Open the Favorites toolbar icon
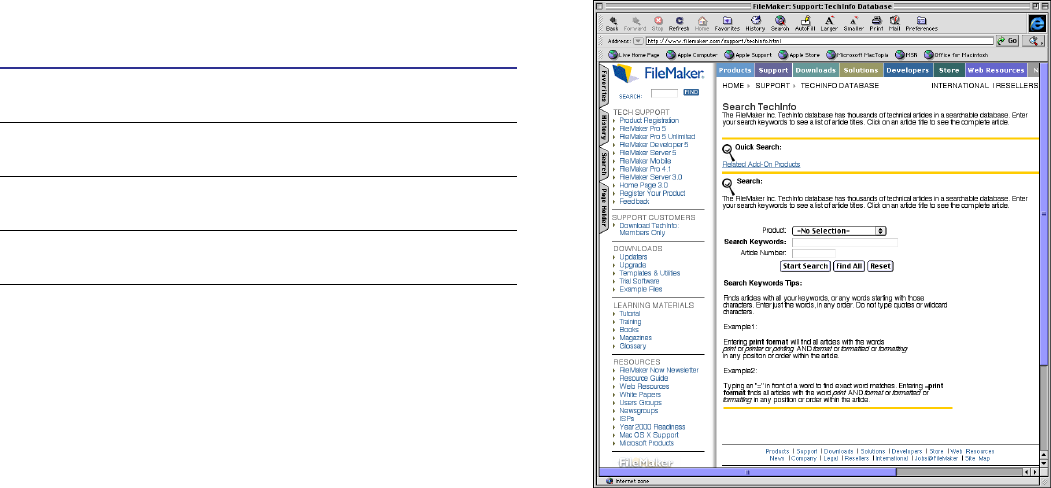Screen dimensions: 1051x488 click(727, 21)
